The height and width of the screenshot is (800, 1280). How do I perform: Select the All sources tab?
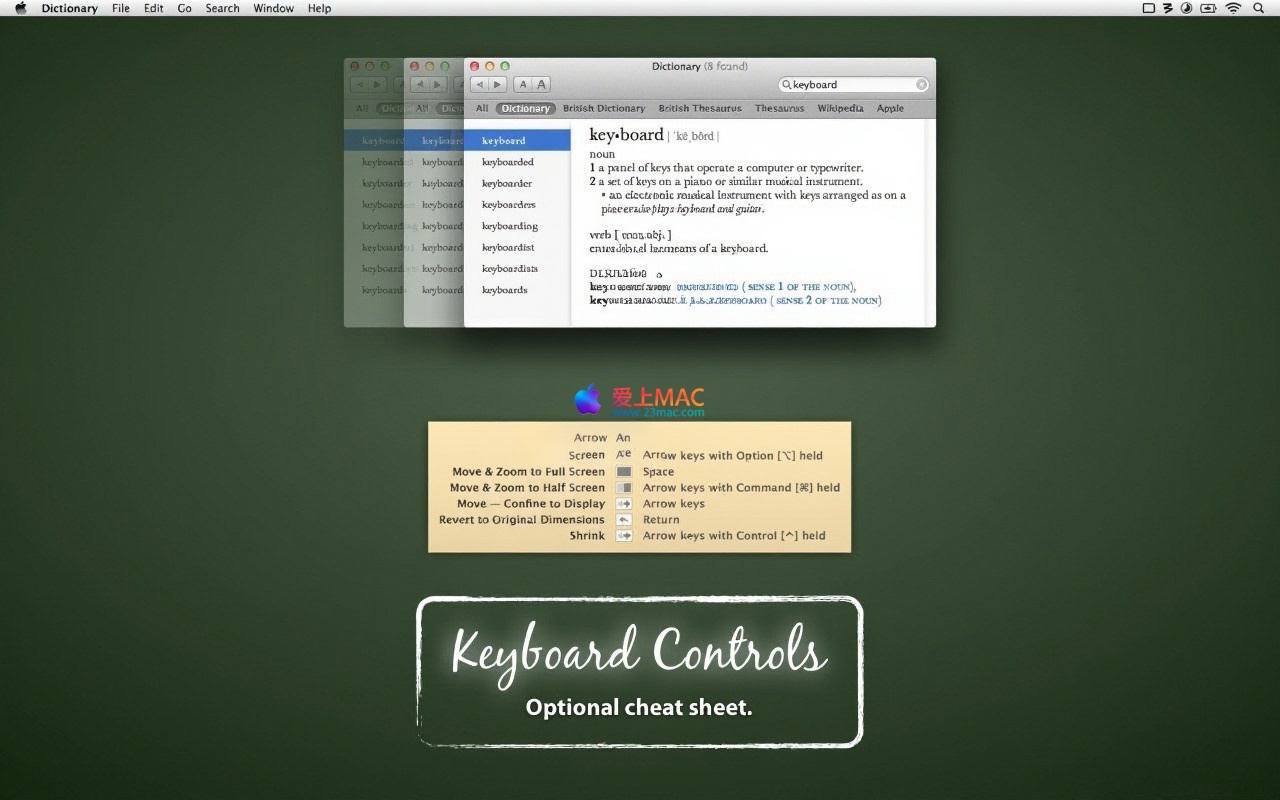pos(482,108)
